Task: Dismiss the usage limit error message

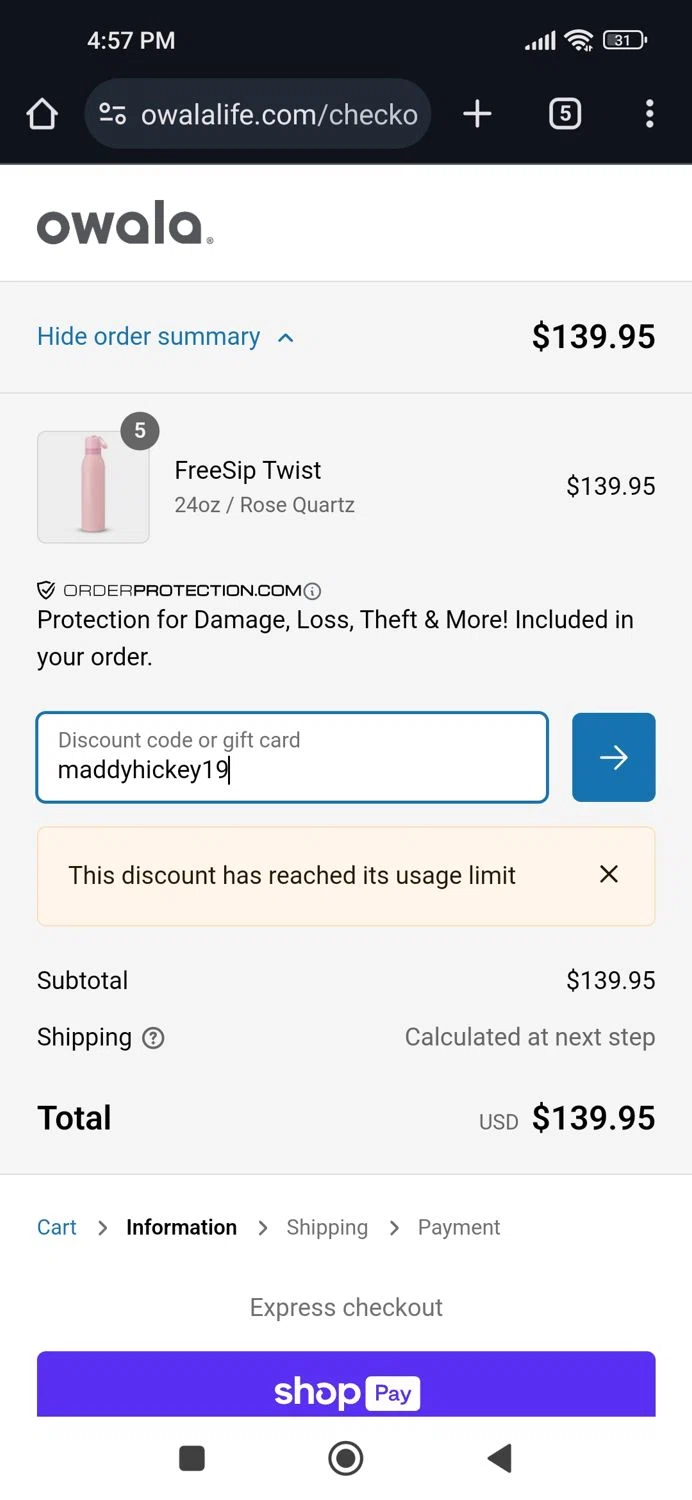Action: (x=608, y=874)
